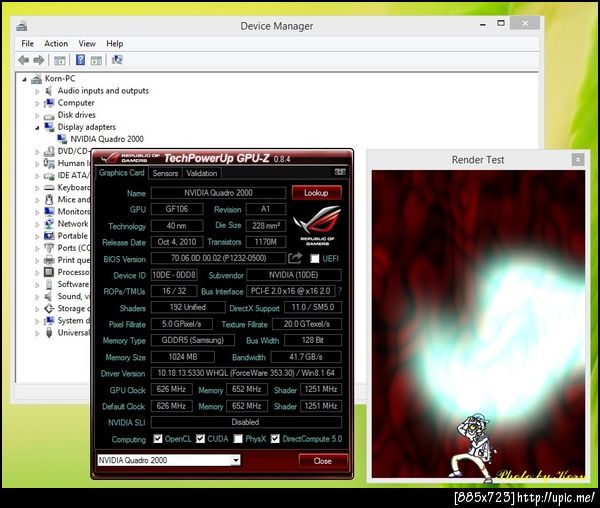Click the Audio inputs and outputs speaker icon
This screenshot has height=508, width=600.
pos(49,91)
